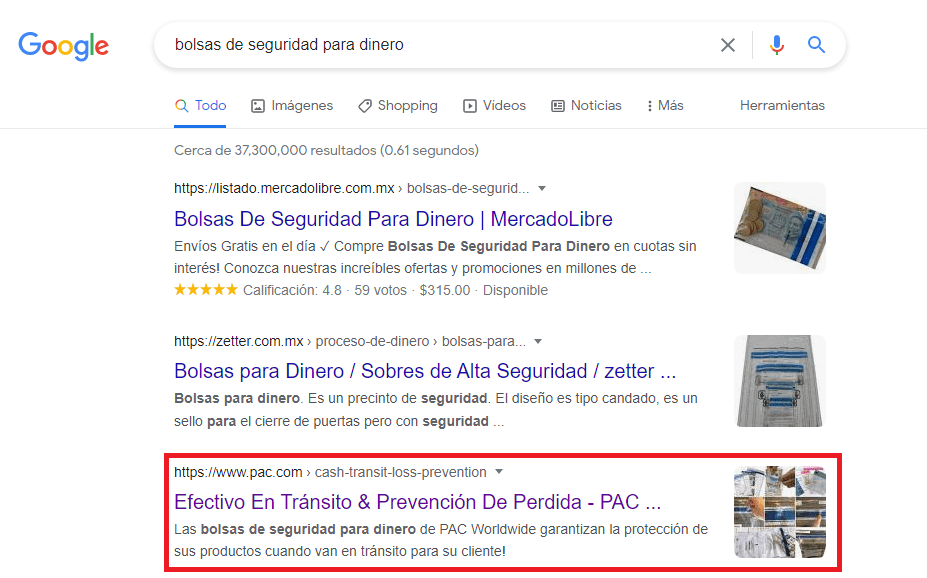Click the zetter result thumbnail image
Image resolution: width=927 pixels, height=578 pixels.
[779, 381]
